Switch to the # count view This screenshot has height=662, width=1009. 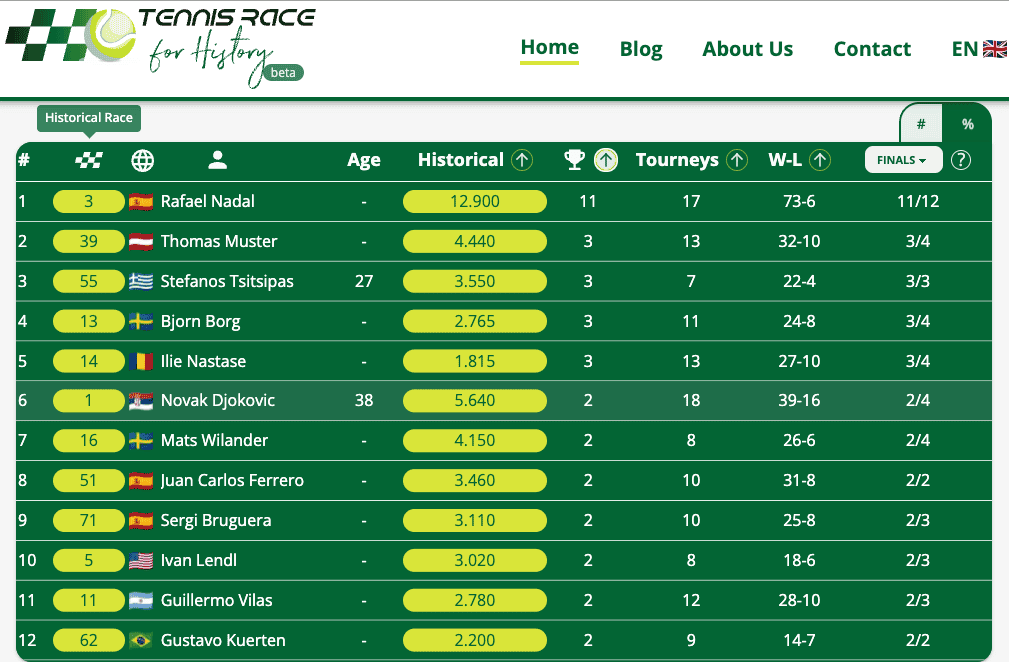(921, 124)
